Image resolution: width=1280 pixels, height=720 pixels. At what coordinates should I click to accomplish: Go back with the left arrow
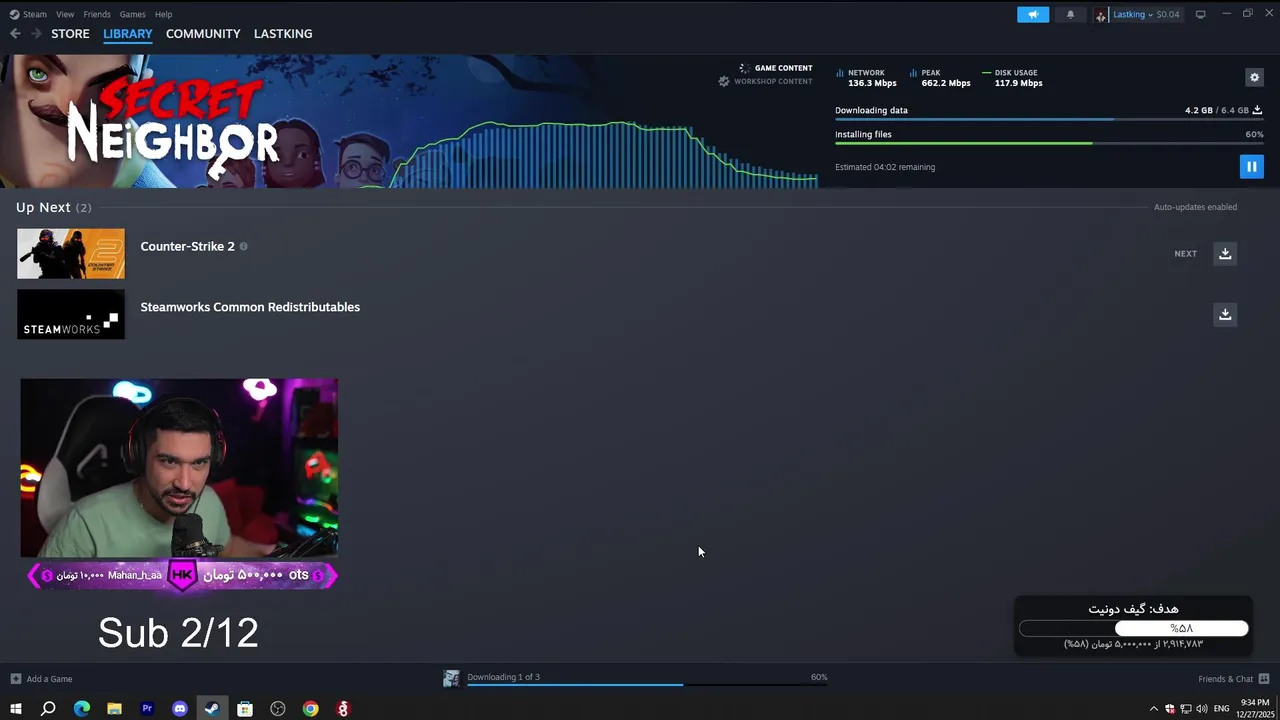tap(15, 33)
